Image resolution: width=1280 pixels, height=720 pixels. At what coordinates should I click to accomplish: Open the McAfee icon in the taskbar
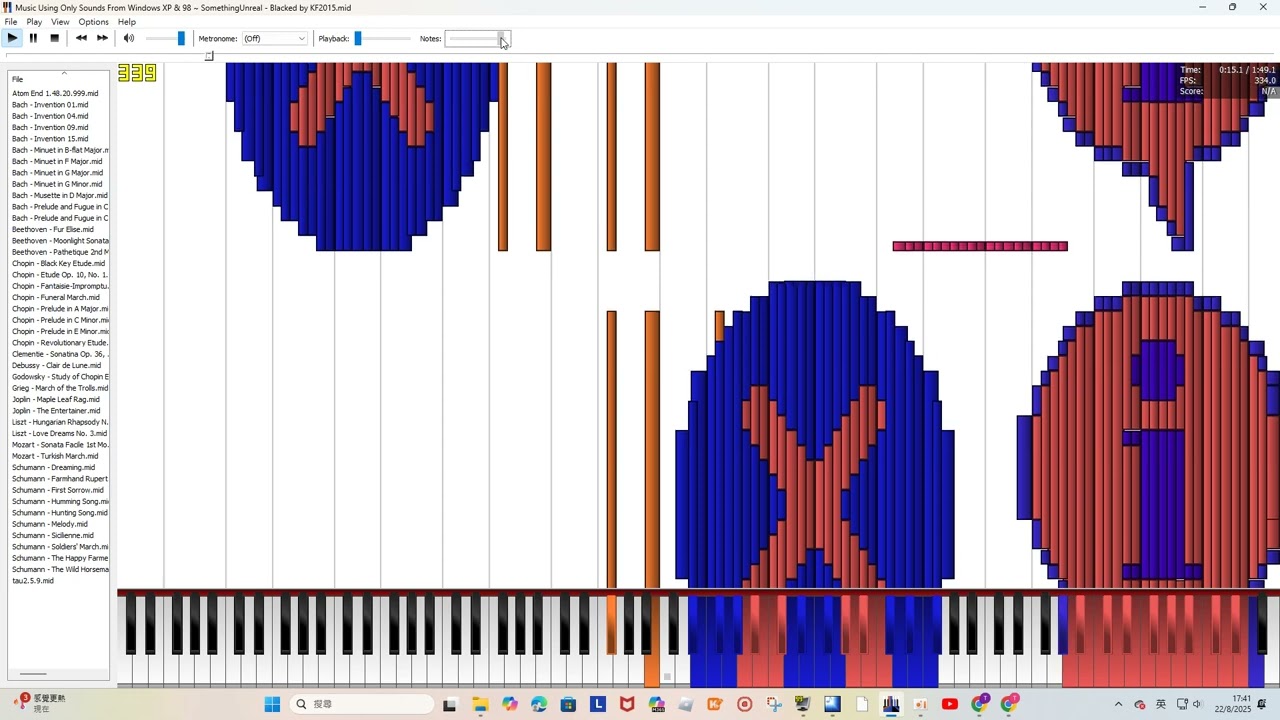[x=627, y=704]
